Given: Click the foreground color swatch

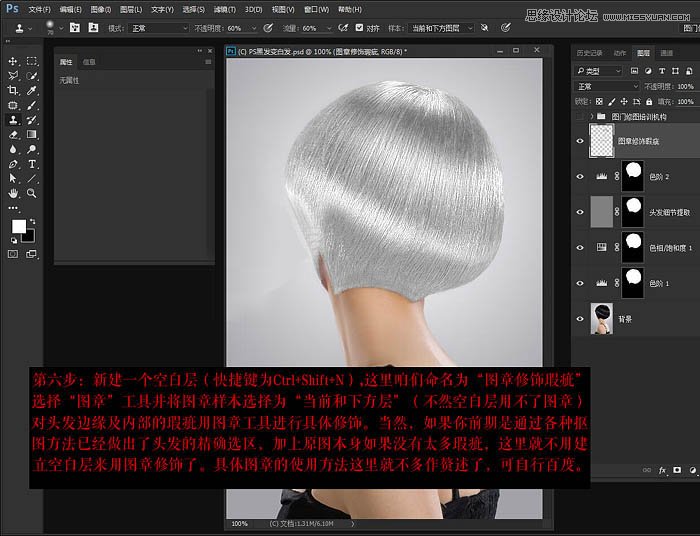Looking at the screenshot, I should tap(18, 226).
